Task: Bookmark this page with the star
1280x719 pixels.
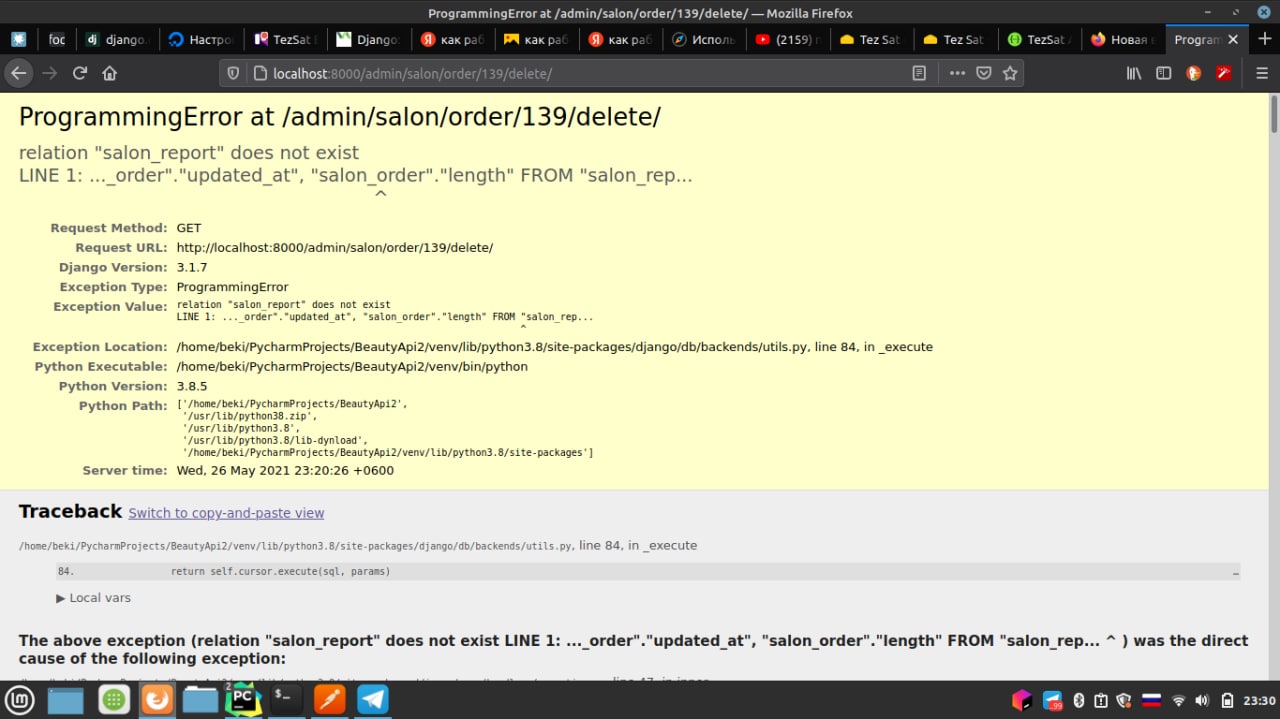Action: coord(1010,73)
